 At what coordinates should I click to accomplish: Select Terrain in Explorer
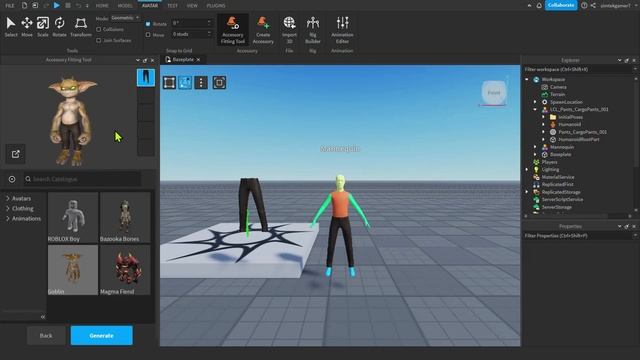557,94
